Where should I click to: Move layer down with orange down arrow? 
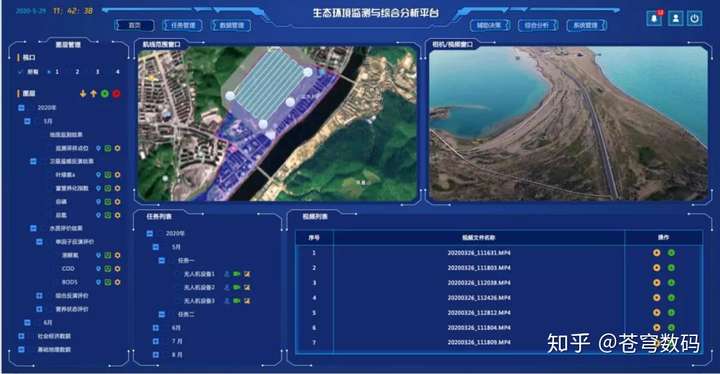pyautogui.click(x=83, y=94)
